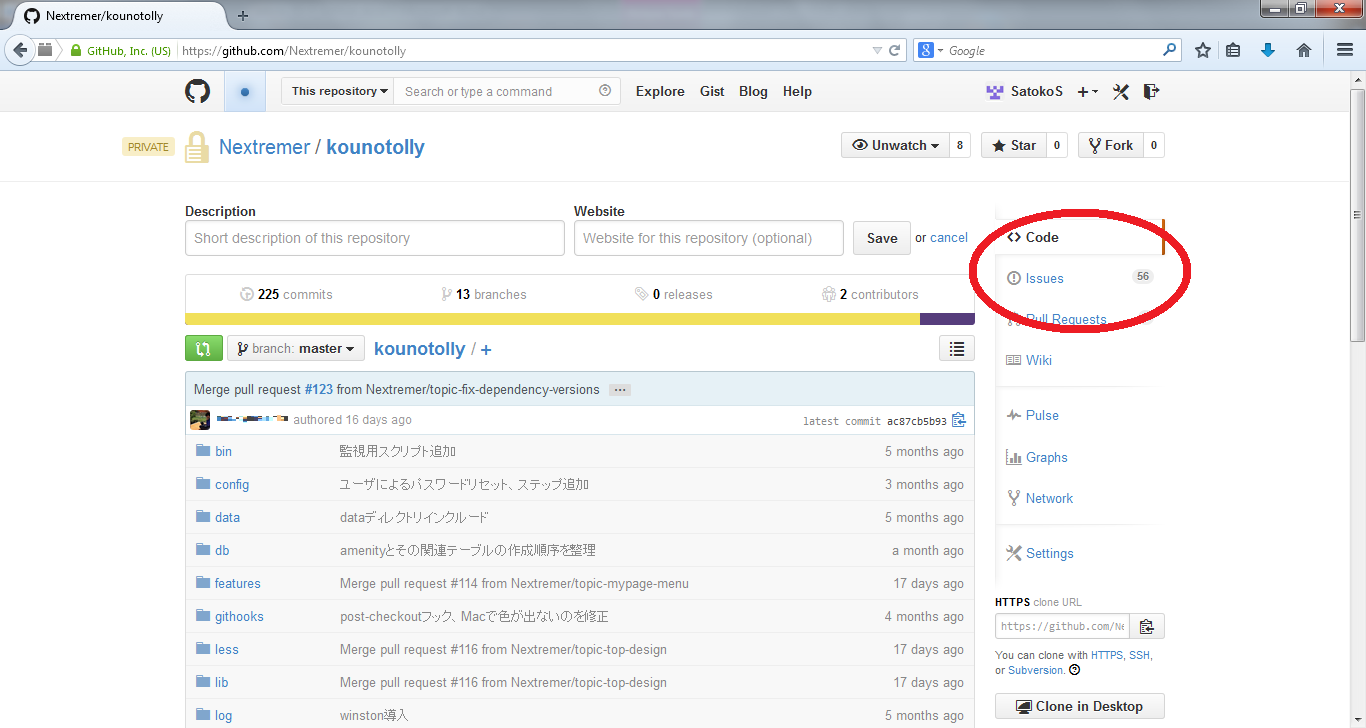1366x728 pixels.
Task: Open Gist in the top navigation
Action: click(712, 91)
